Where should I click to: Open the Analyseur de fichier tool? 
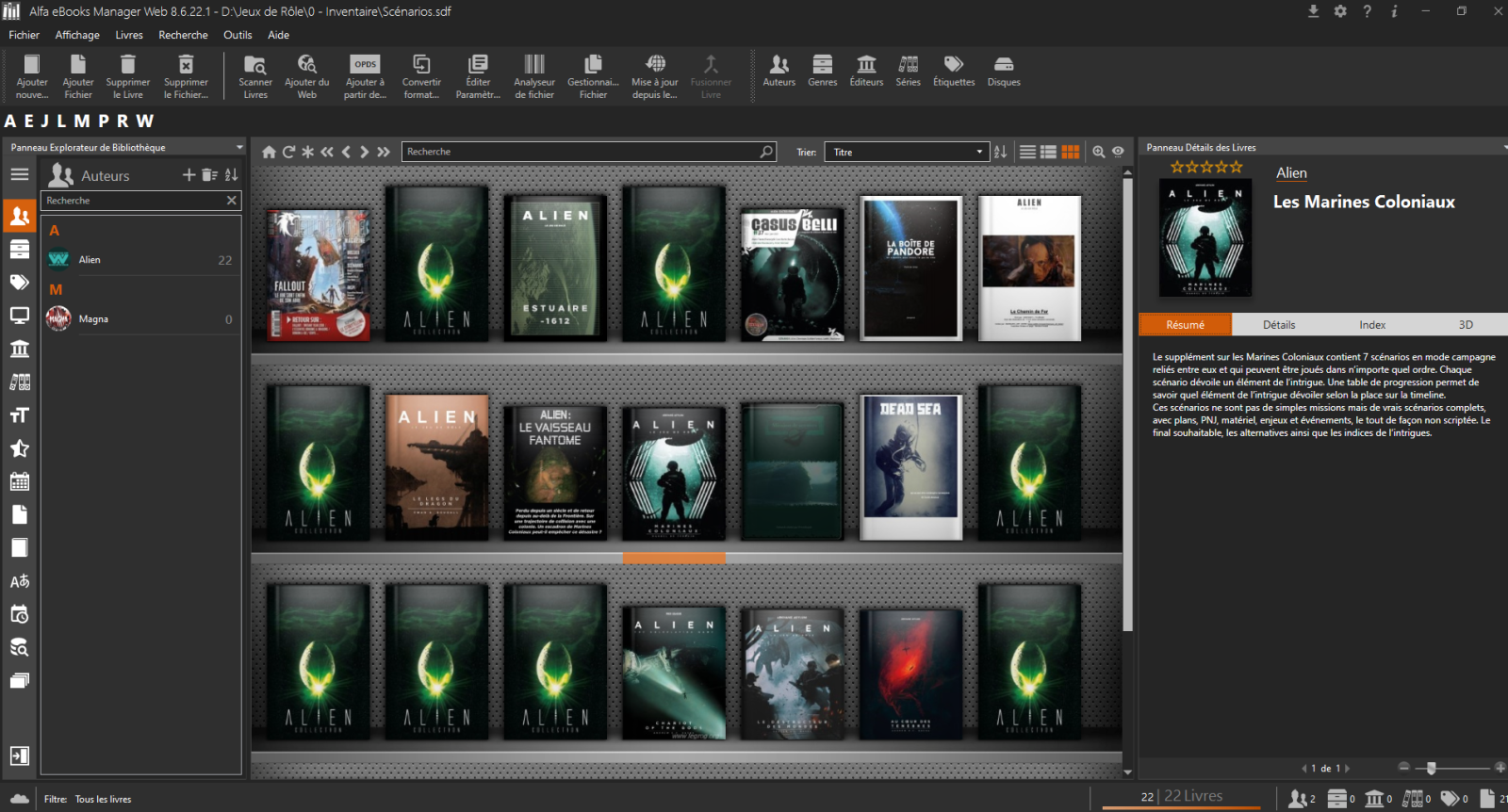coord(534,65)
